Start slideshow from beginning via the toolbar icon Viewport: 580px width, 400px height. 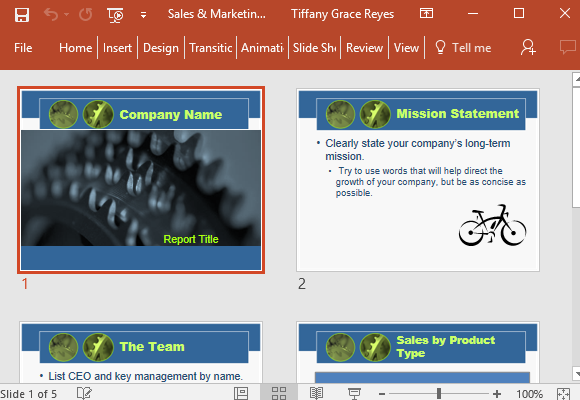(115, 15)
